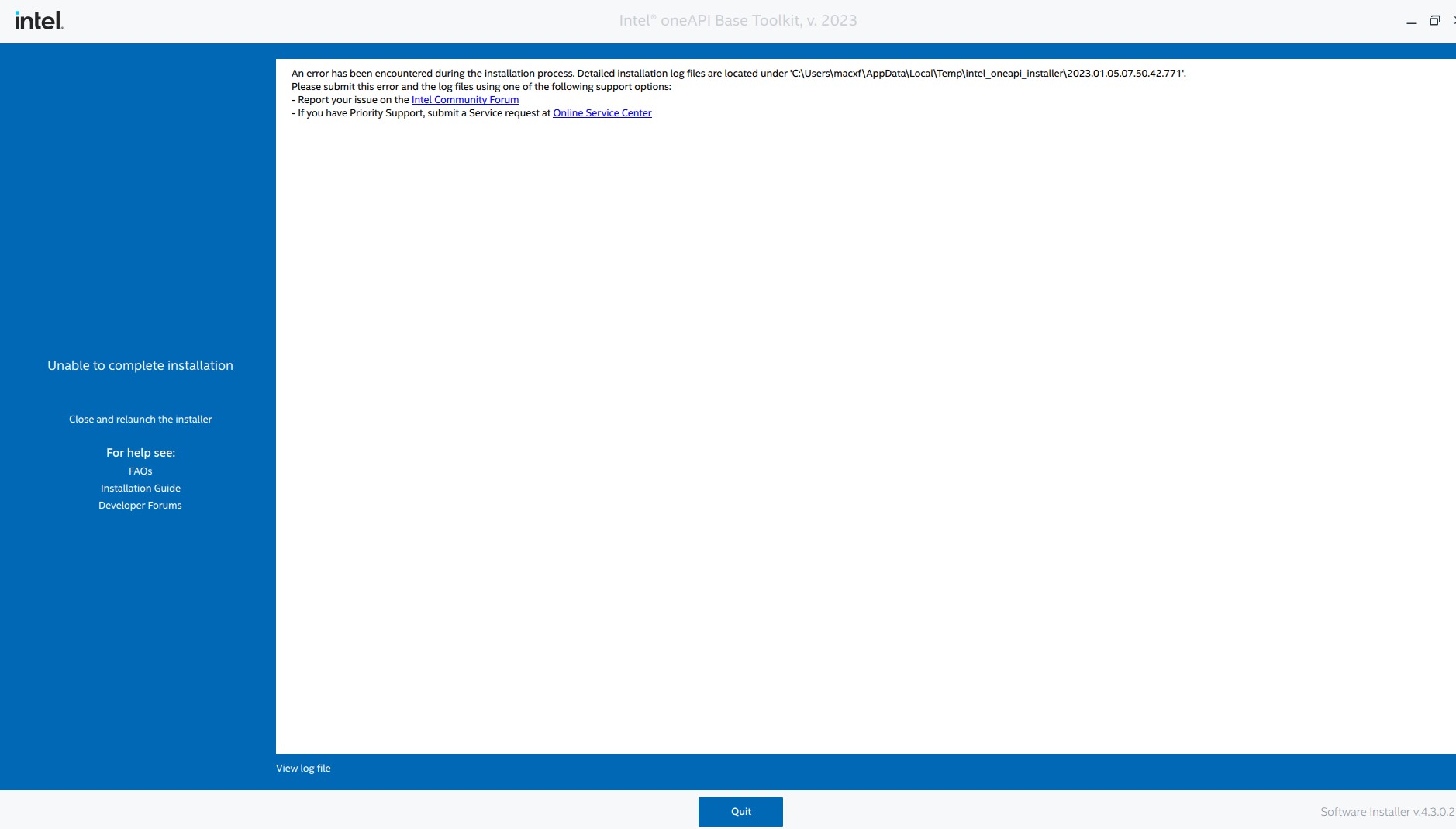Viewport: 1456px width, 829px height.
Task: Click the Intel oneAPI Base Toolkit title
Action: pyautogui.click(x=737, y=21)
